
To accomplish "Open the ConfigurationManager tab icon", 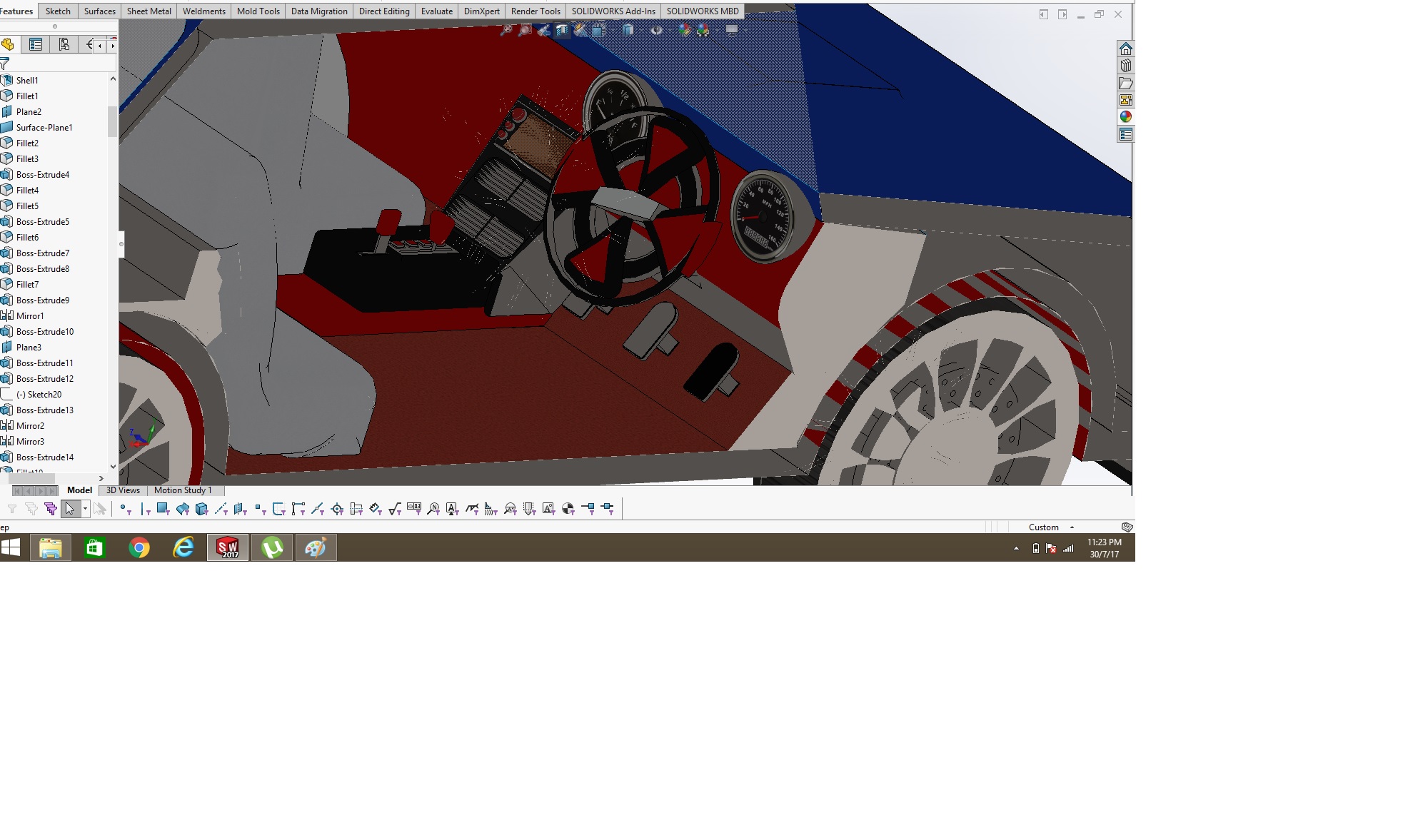I will coord(64,45).
